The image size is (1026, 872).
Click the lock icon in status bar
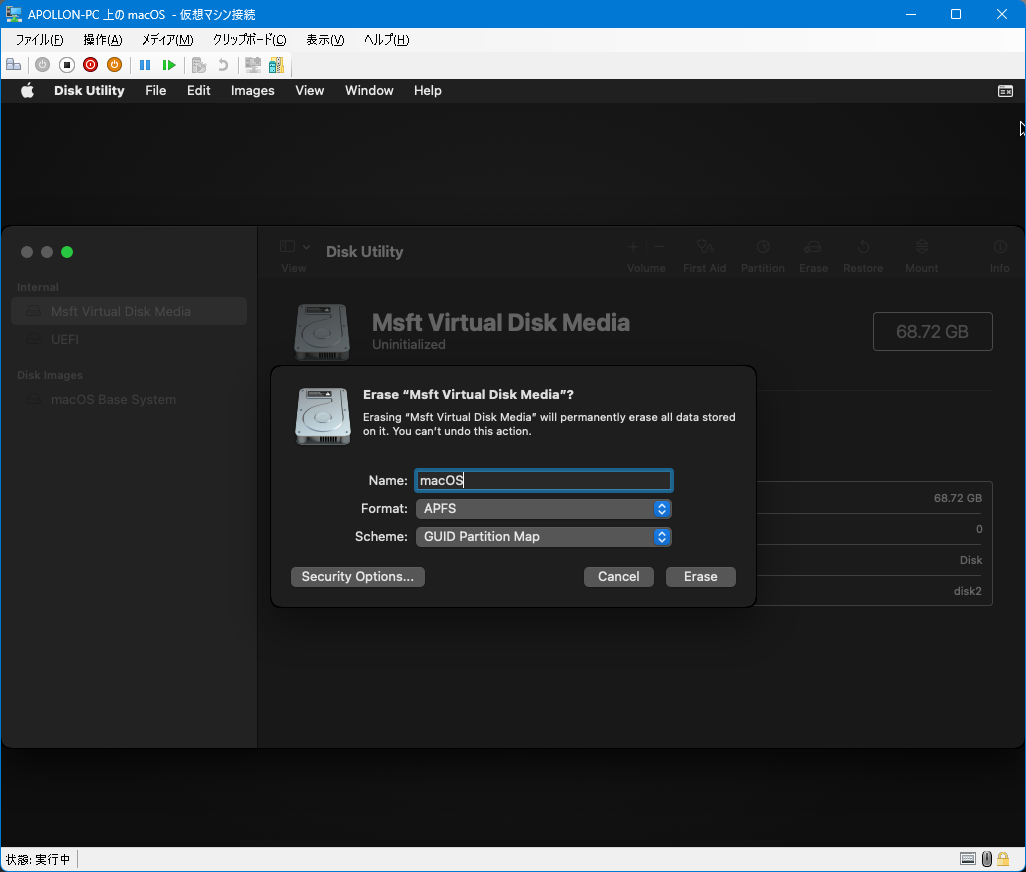coord(1005,859)
